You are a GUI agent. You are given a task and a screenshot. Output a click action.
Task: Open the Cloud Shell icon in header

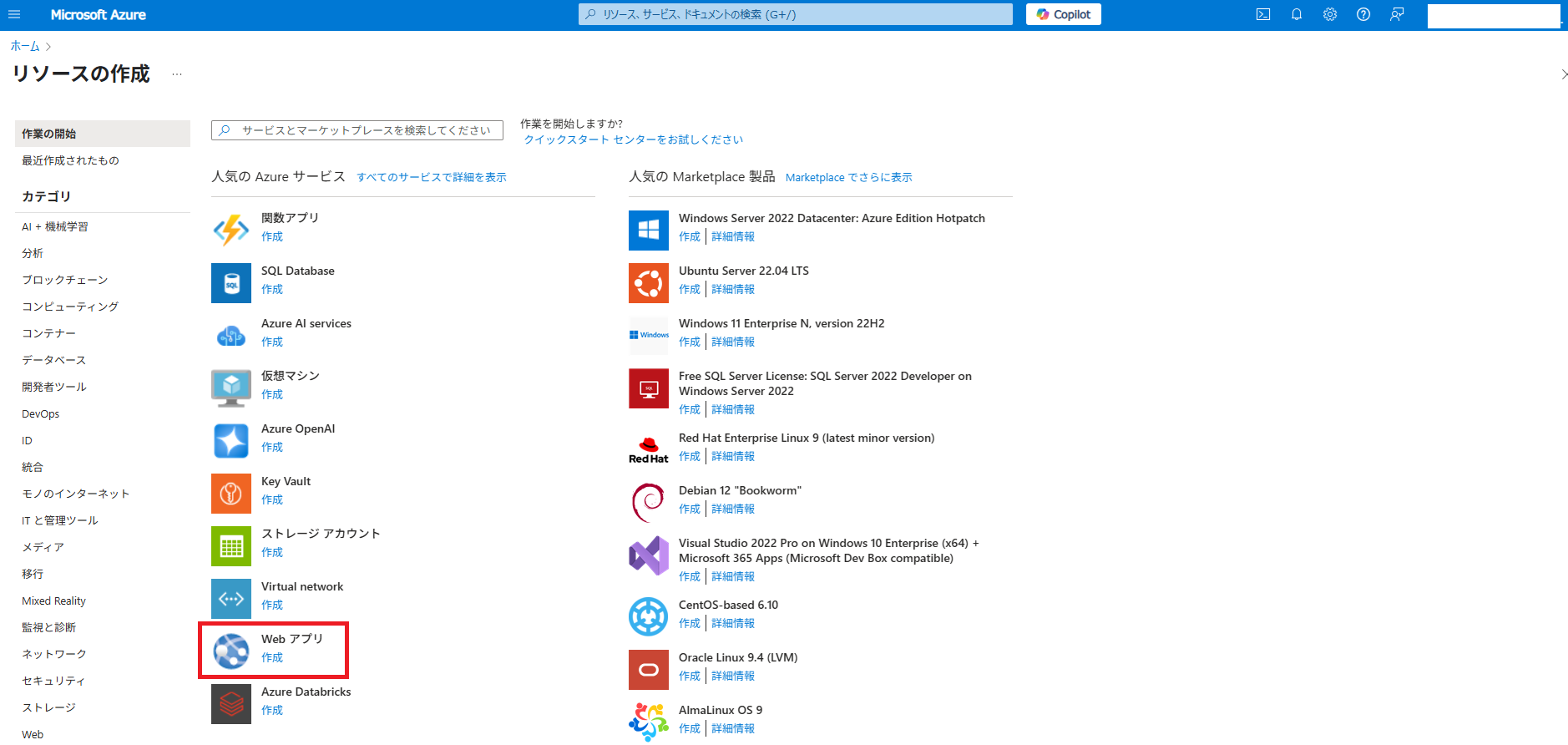[x=1263, y=14]
